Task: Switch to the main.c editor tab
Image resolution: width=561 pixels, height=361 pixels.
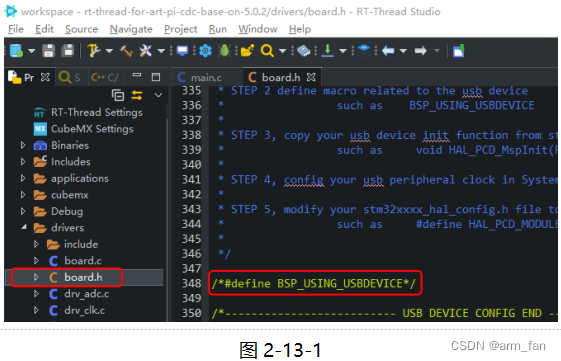Action: click(x=199, y=77)
